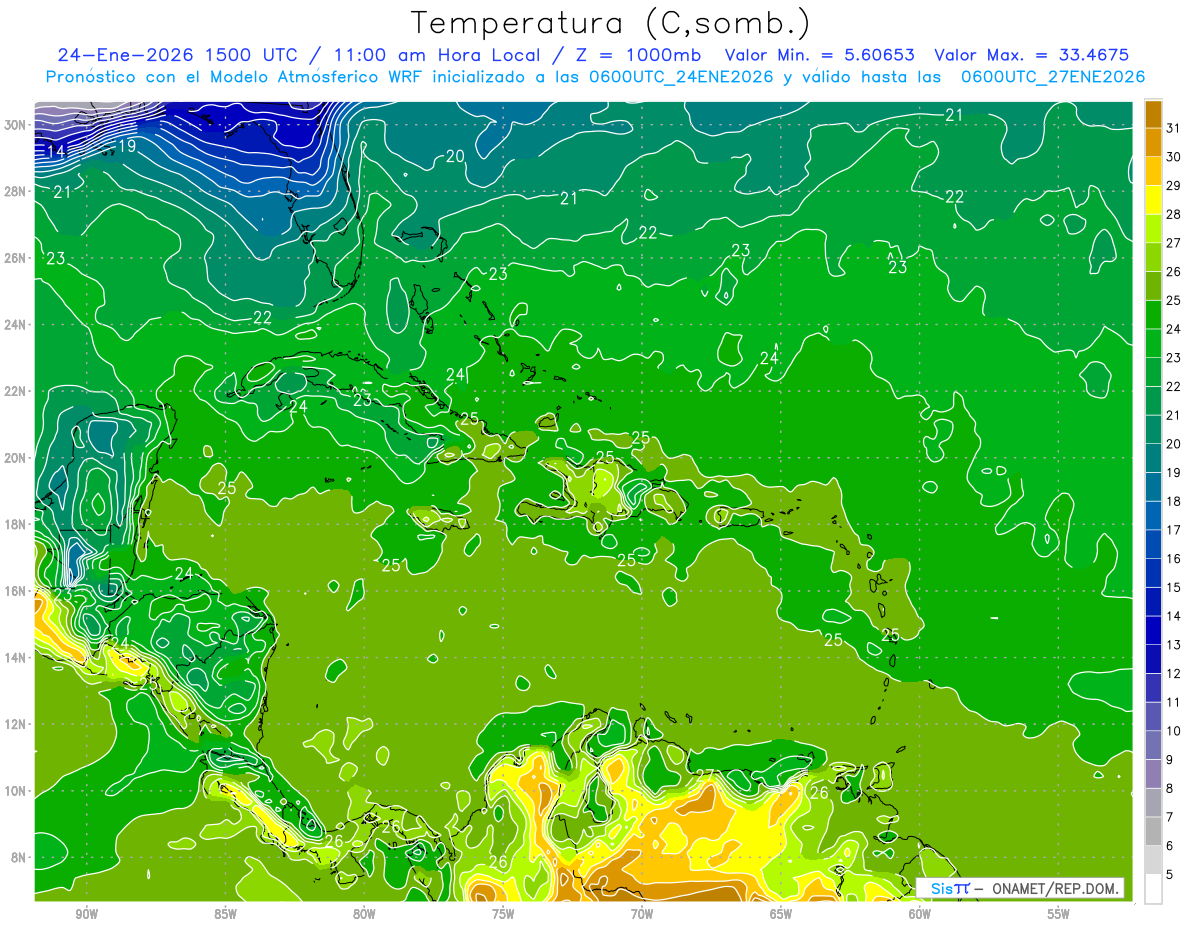Select 'Valor Min. = 5.60653' text
The width and height of the screenshot is (1200, 927).
820,55
